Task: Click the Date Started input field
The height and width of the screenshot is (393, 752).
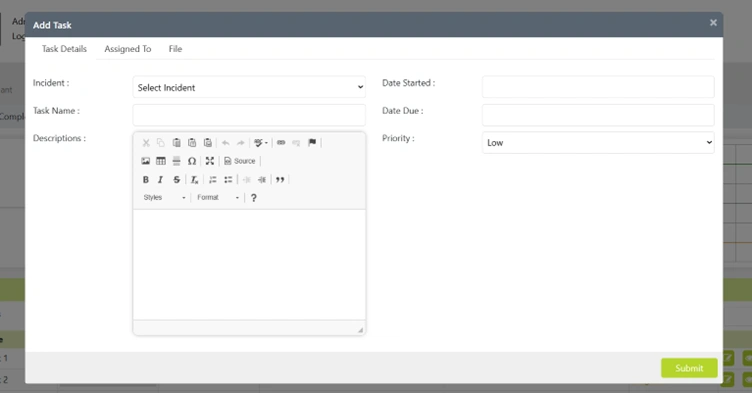Action: click(x=598, y=87)
